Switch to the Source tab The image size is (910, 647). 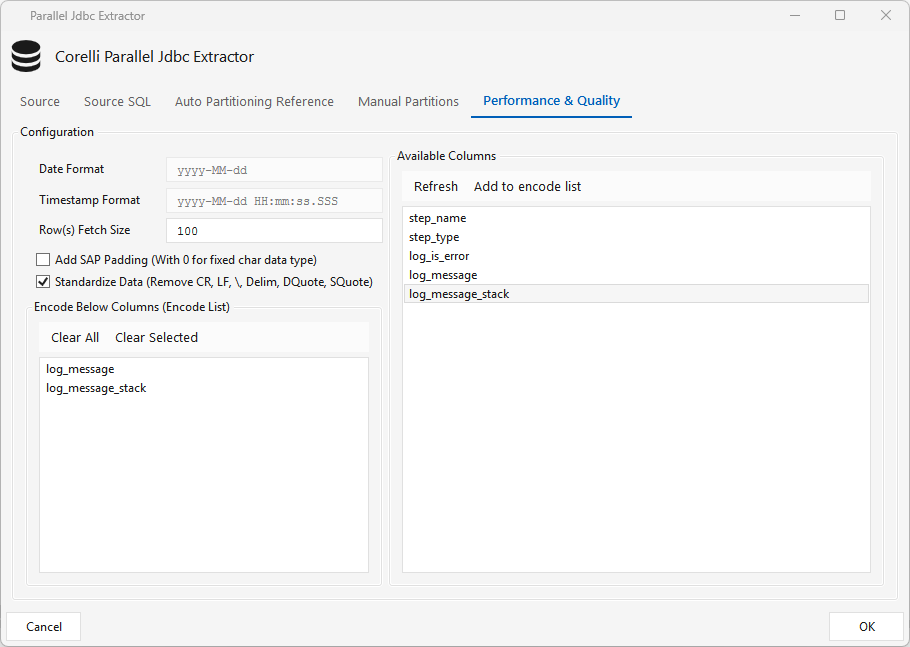tap(40, 102)
